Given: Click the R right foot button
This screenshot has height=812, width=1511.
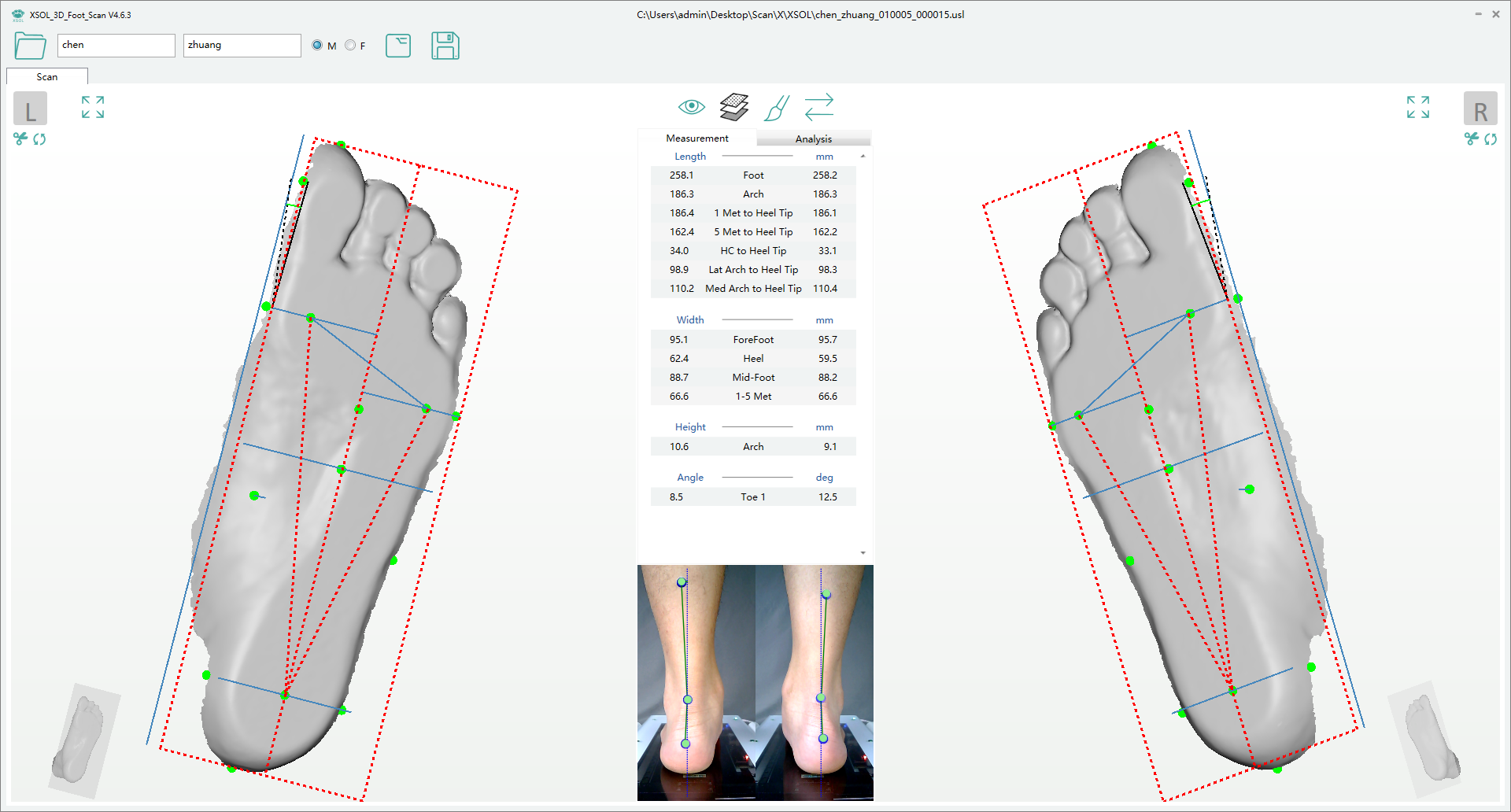Looking at the screenshot, I should click(1480, 109).
